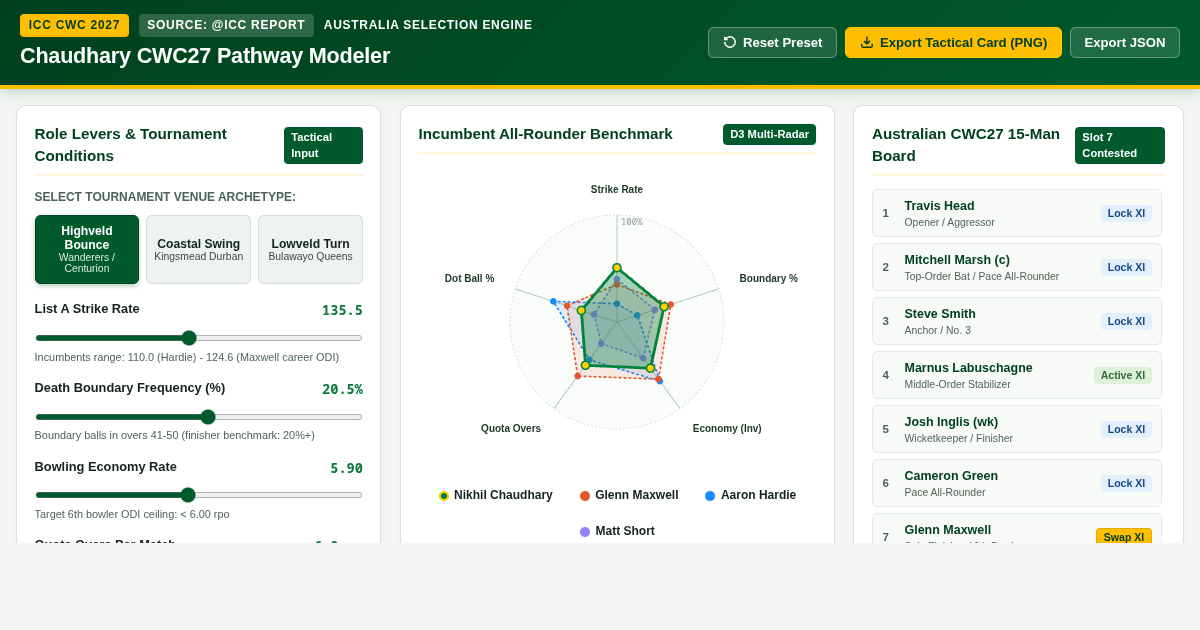This screenshot has width=1200, height=630.
Task: Select the Lowveld Turn venue archetype
Action: (x=310, y=250)
